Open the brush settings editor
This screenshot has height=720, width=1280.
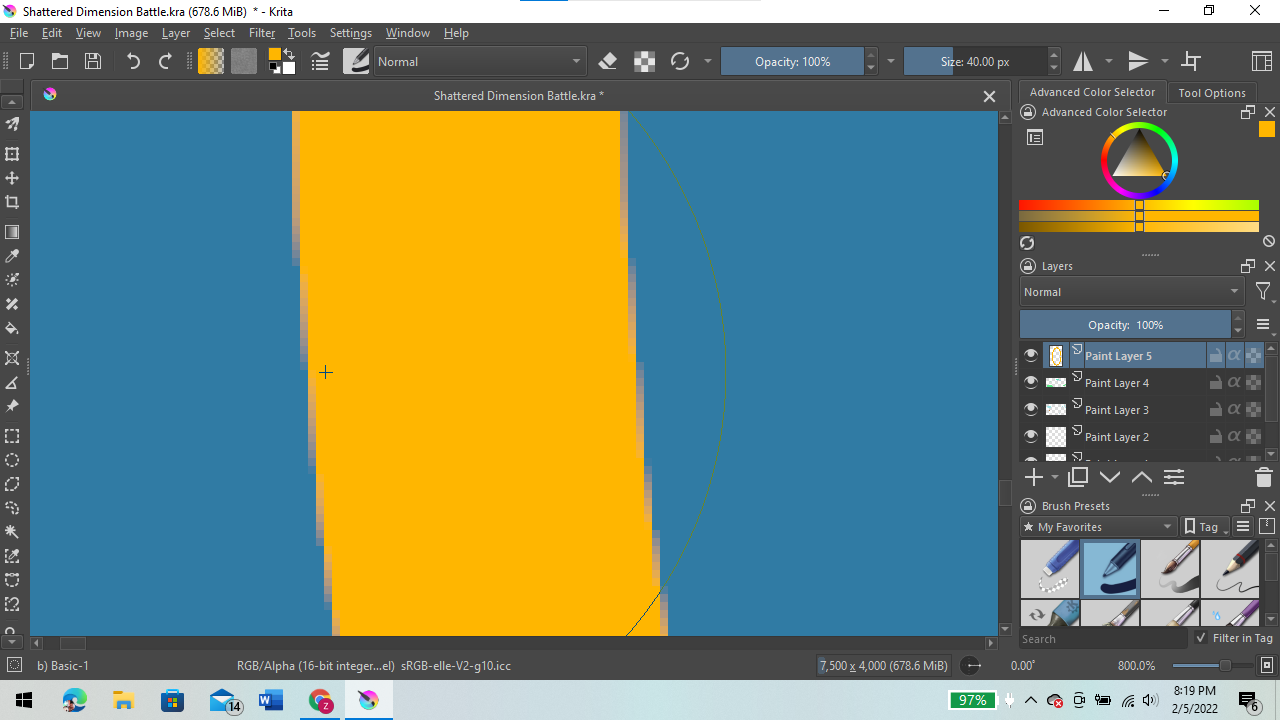[320, 61]
